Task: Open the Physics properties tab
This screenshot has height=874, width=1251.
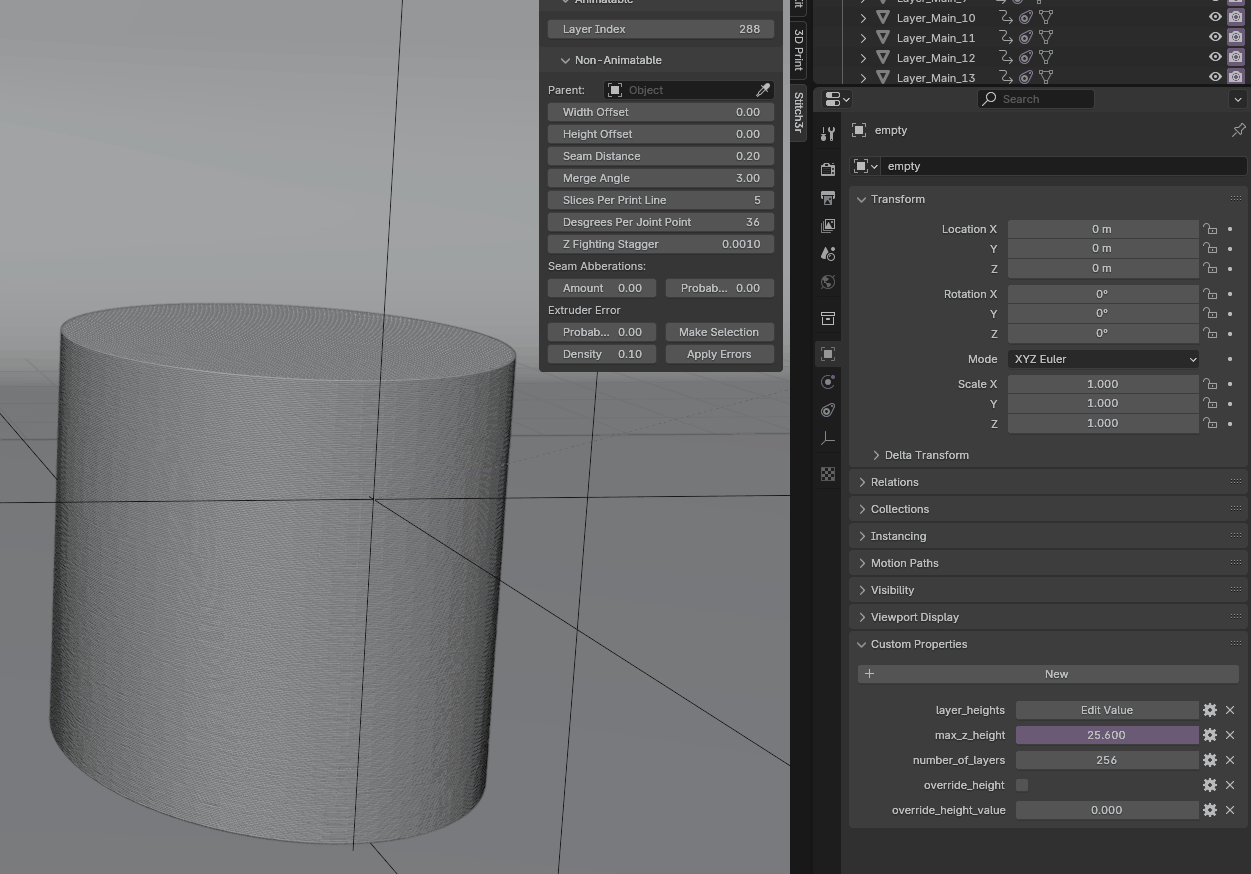Action: (x=828, y=382)
